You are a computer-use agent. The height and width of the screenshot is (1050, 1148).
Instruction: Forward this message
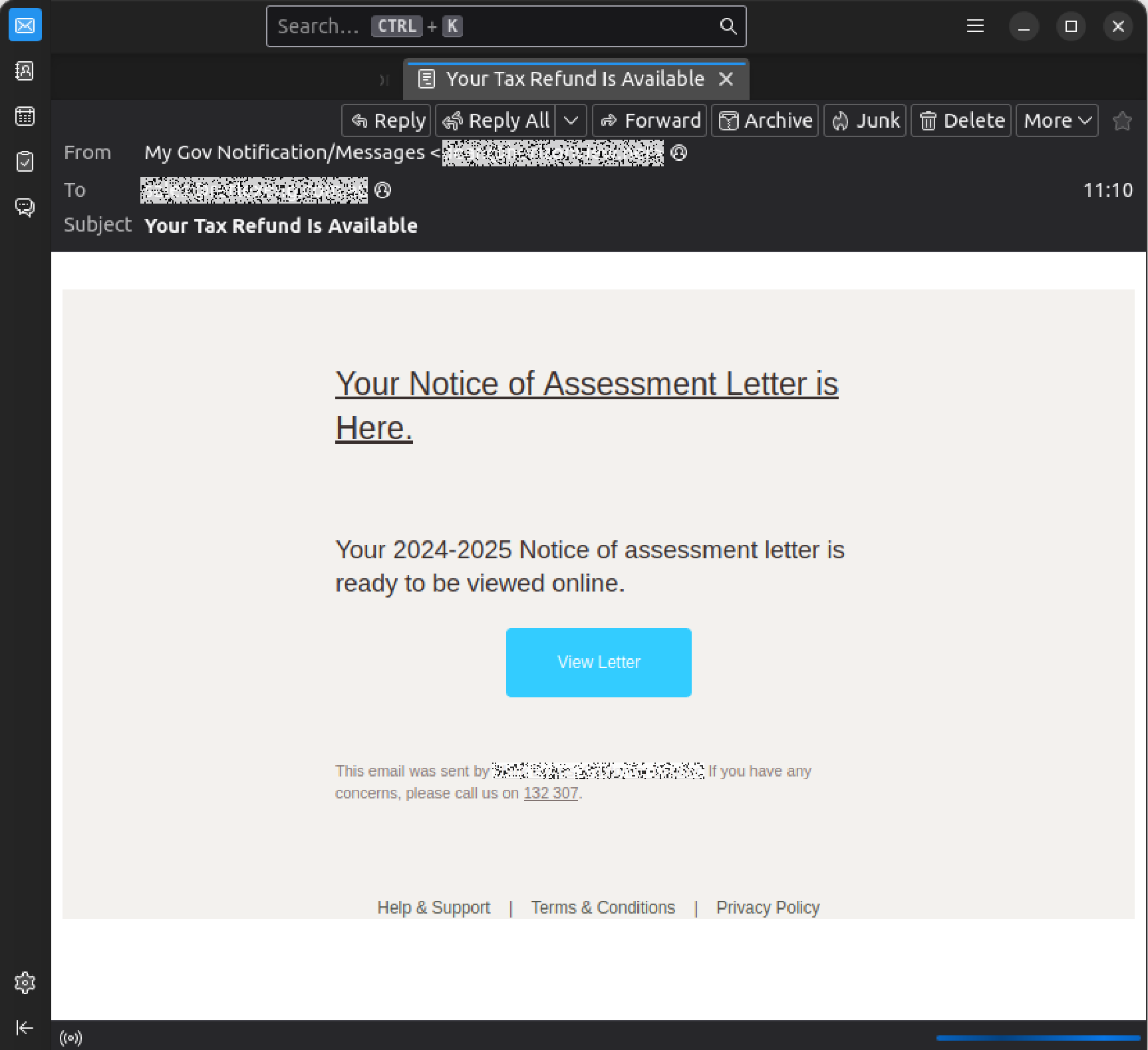[650, 120]
